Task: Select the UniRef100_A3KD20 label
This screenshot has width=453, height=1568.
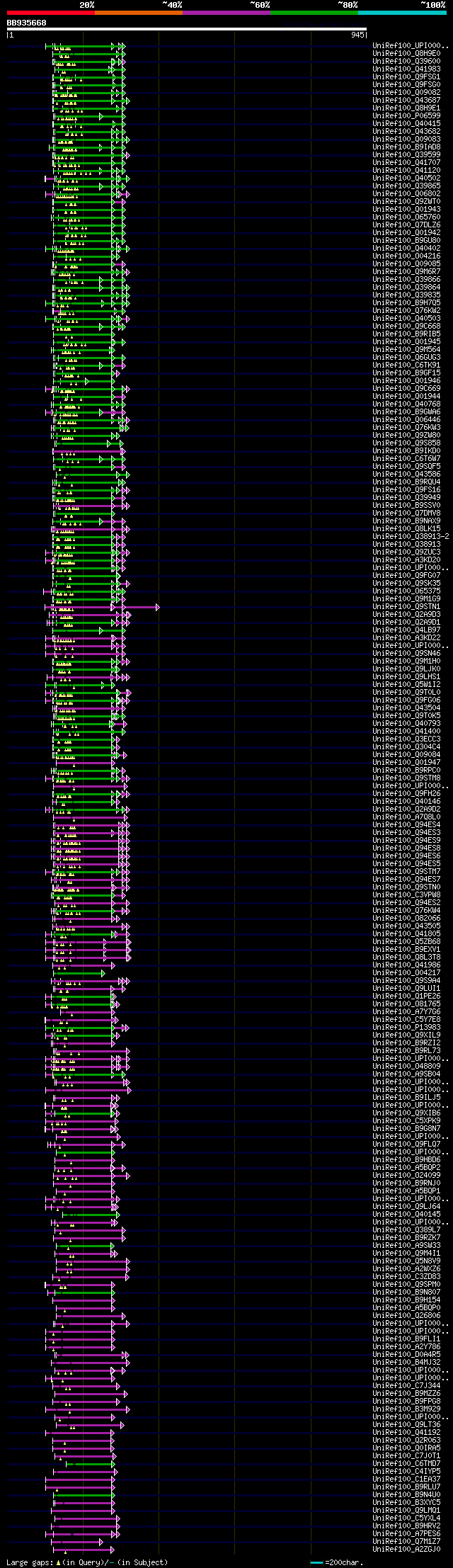Action: pyautogui.click(x=406, y=559)
